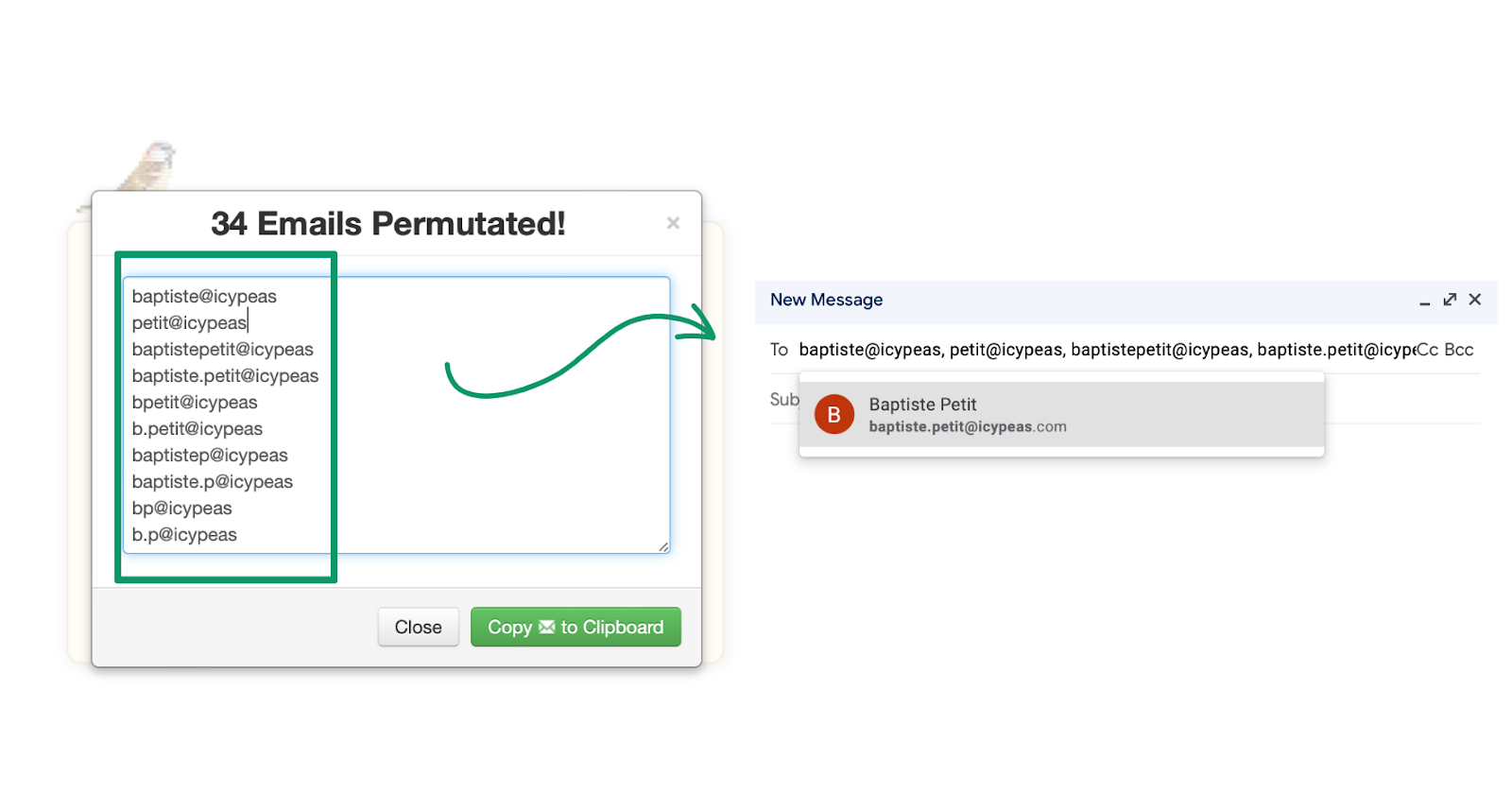
Task: Click the b.petit@icypeas line in textarea
Action: [x=197, y=429]
